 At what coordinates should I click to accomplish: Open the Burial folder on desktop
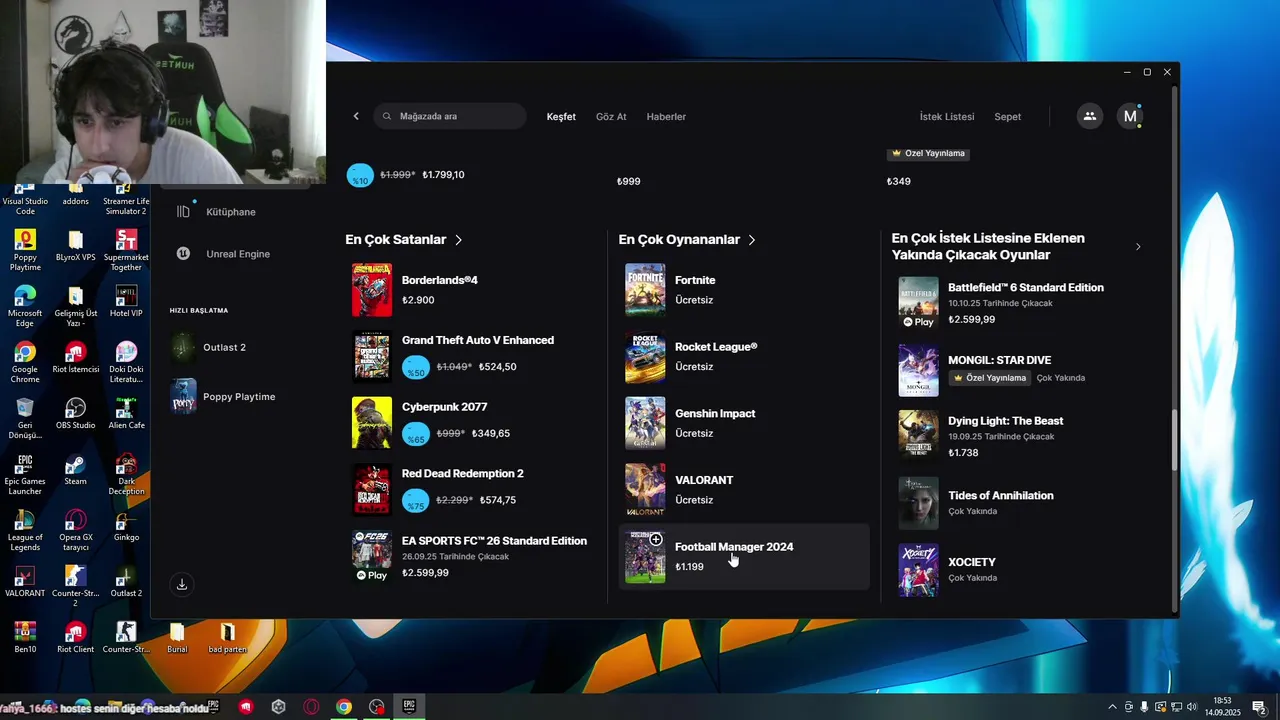177,638
